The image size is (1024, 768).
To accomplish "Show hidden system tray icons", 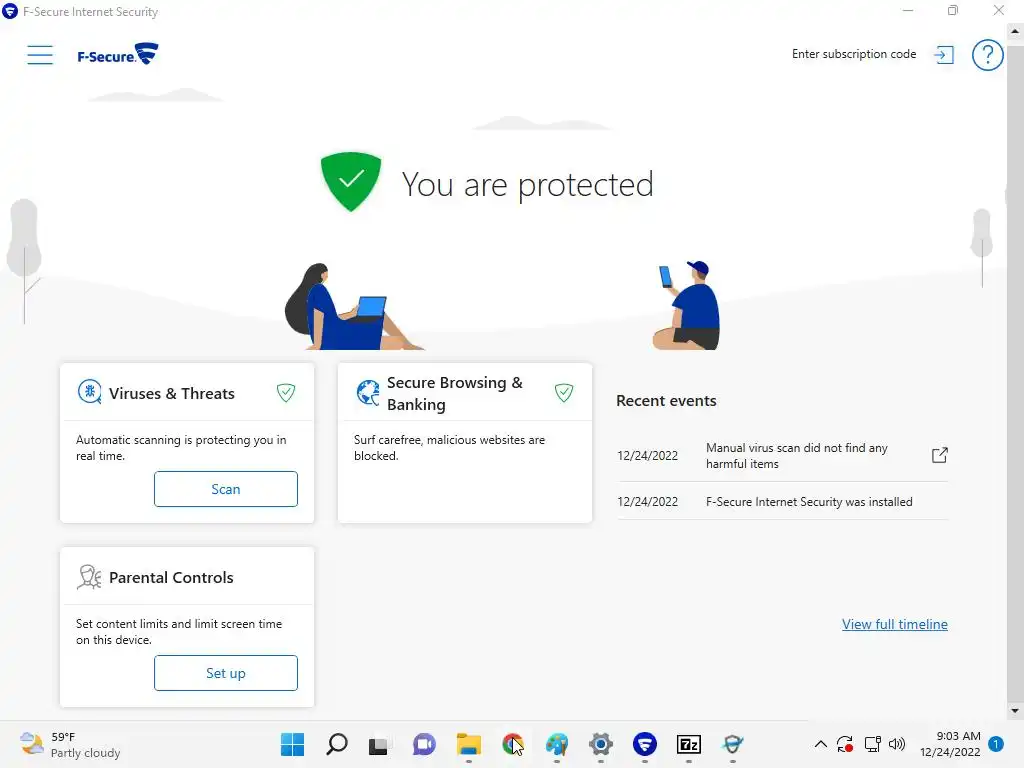I will pos(821,744).
